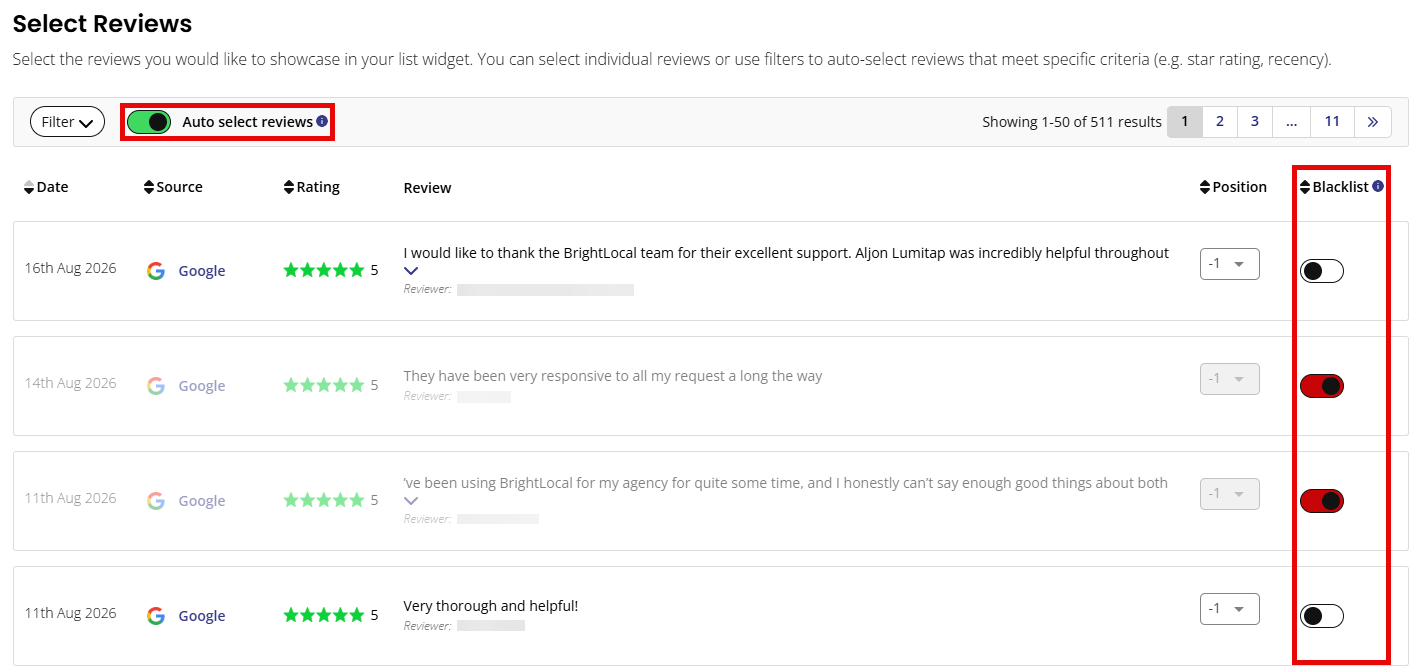Open Position dropdown for 16th Aug review

pos(1230,264)
